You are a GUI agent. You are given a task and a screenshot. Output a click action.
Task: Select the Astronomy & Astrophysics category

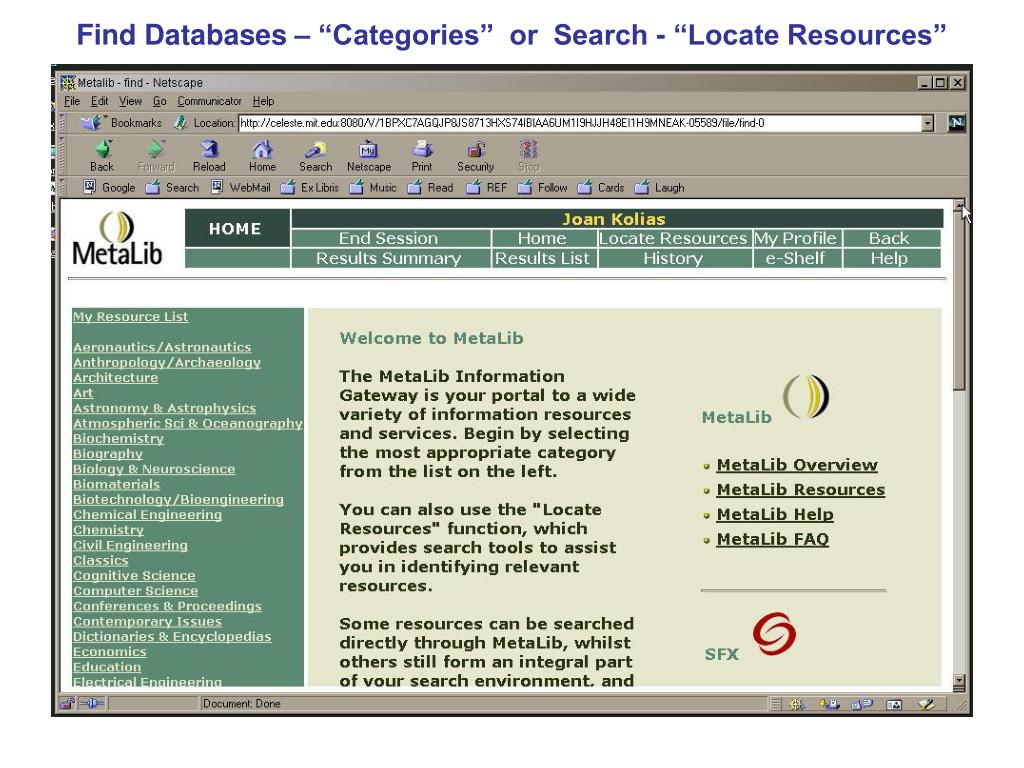coord(165,408)
